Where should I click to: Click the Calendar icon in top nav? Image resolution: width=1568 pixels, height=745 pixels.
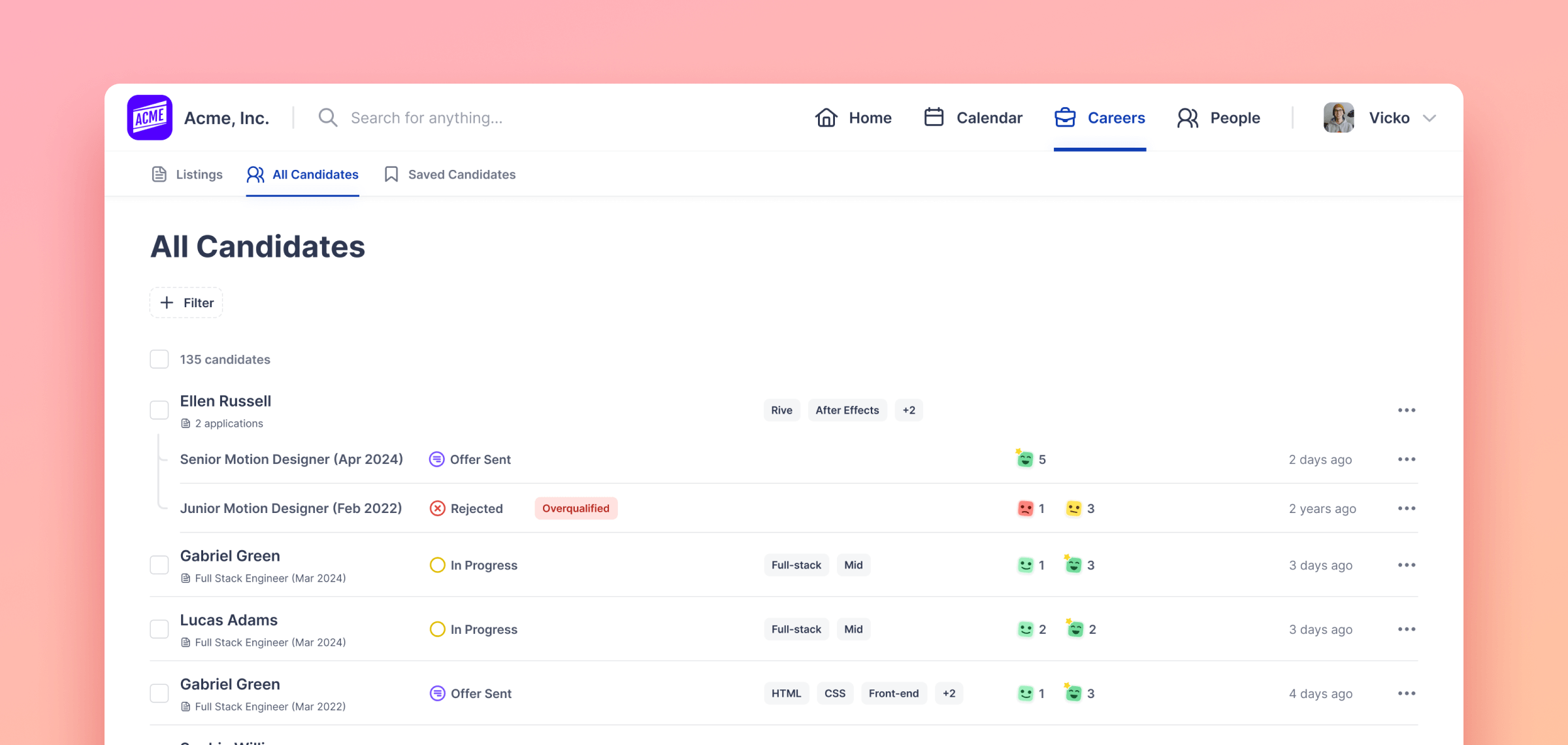point(934,117)
